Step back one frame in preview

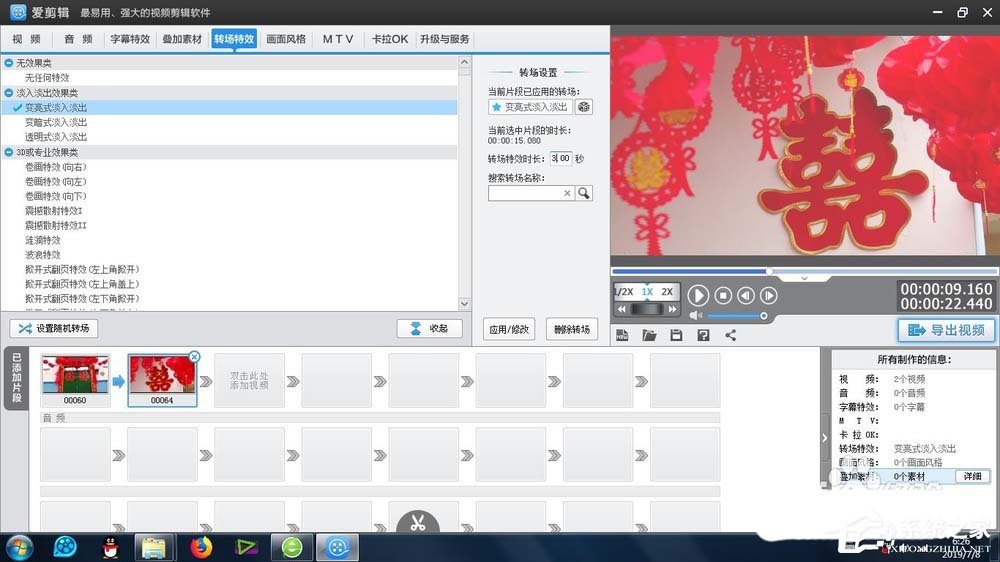746,295
